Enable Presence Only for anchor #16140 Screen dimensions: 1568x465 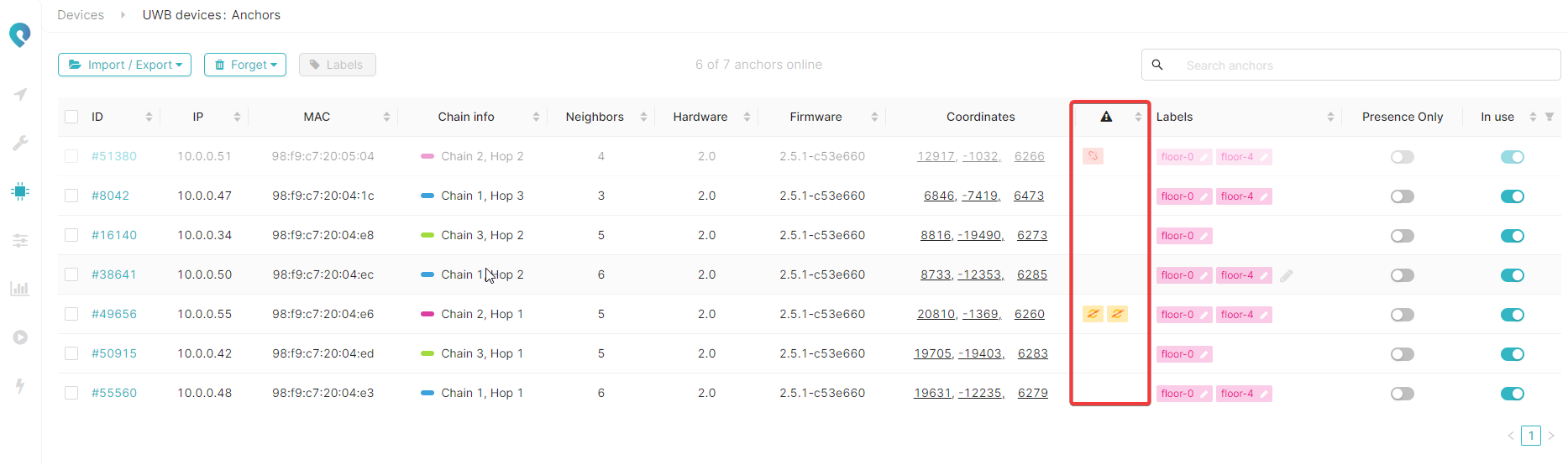[1402, 236]
